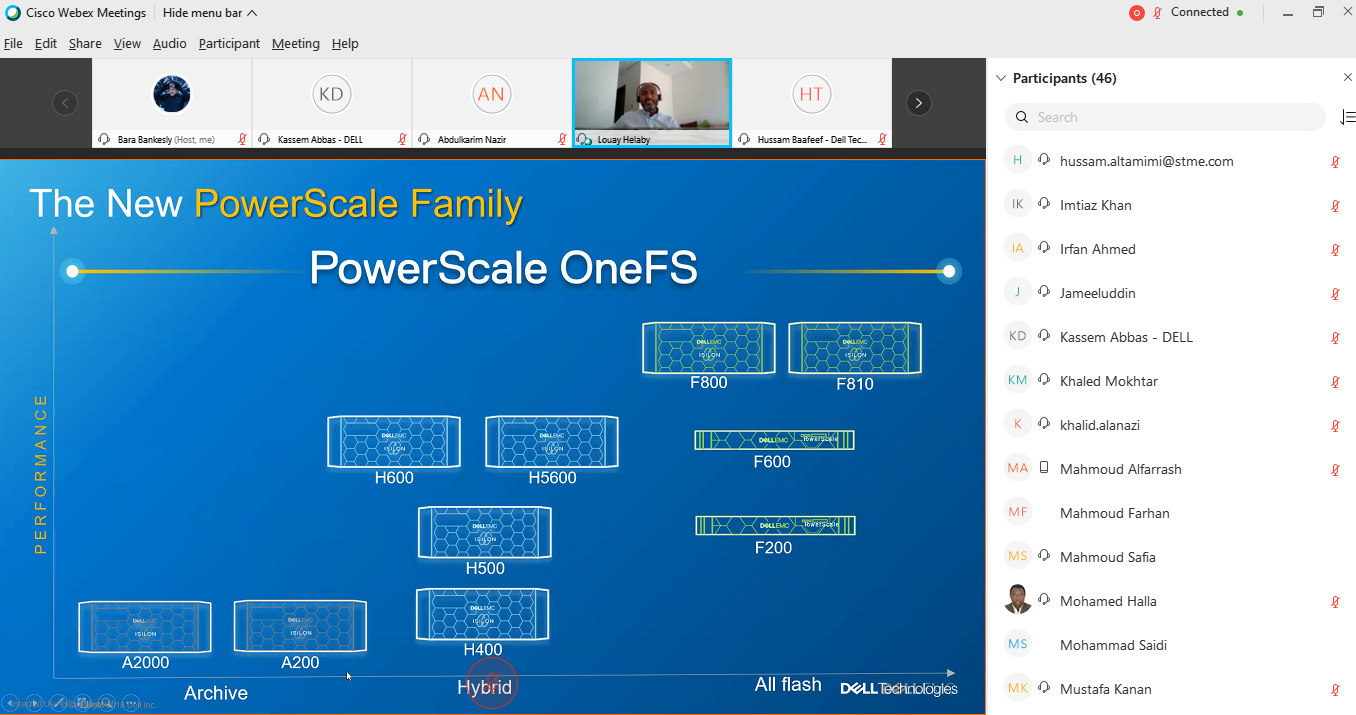The width and height of the screenshot is (1356, 715).
Task: Toggle mute icon for Mustafa Kanan
Action: 1335,689
